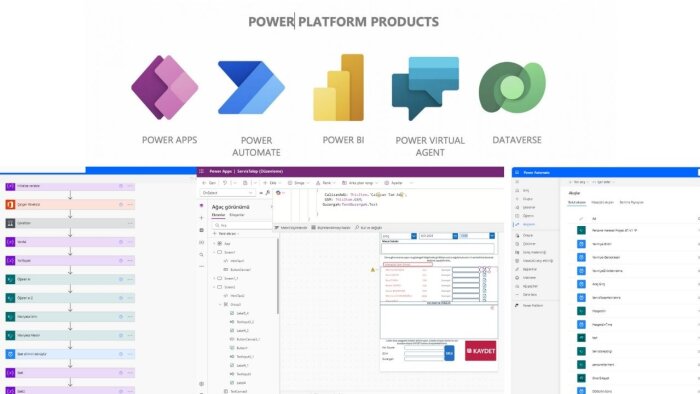Image resolution: width=700 pixels, height=394 pixels.
Task: Click Ayarlar in the Power Apps toolbar
Action: [x=393, y=183]
